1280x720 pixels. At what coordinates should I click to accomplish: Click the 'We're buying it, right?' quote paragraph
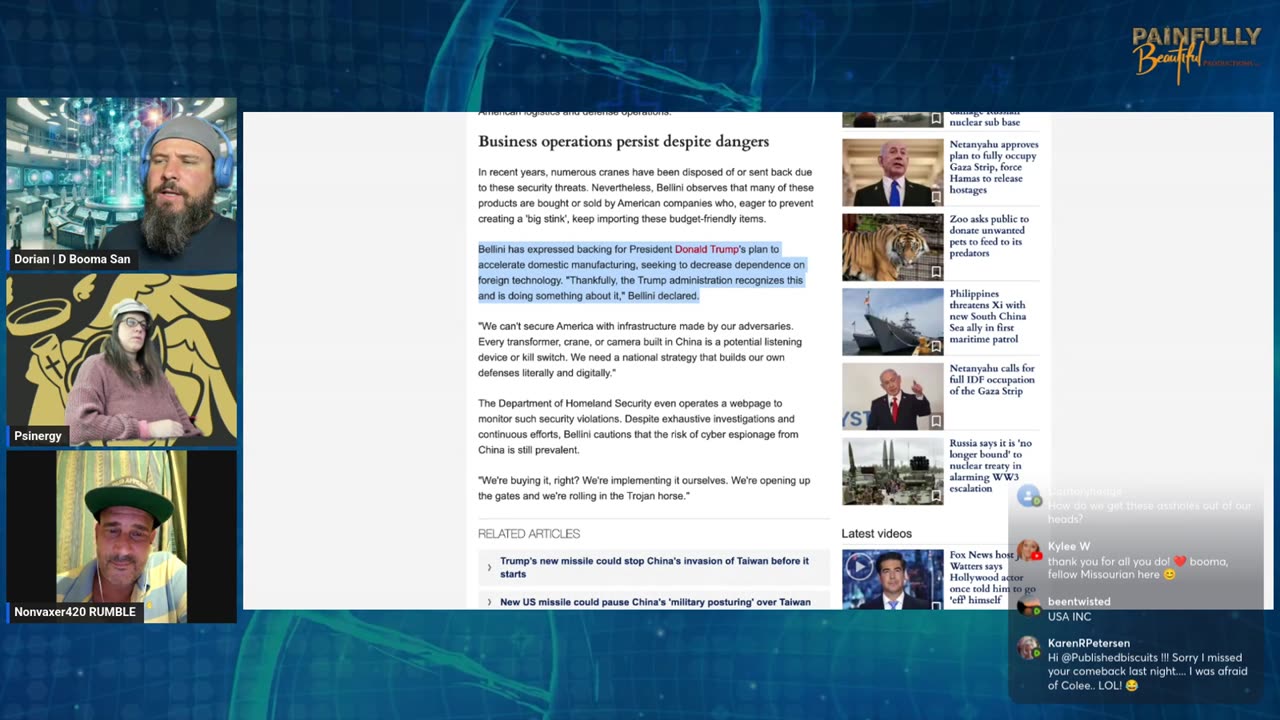644,488
